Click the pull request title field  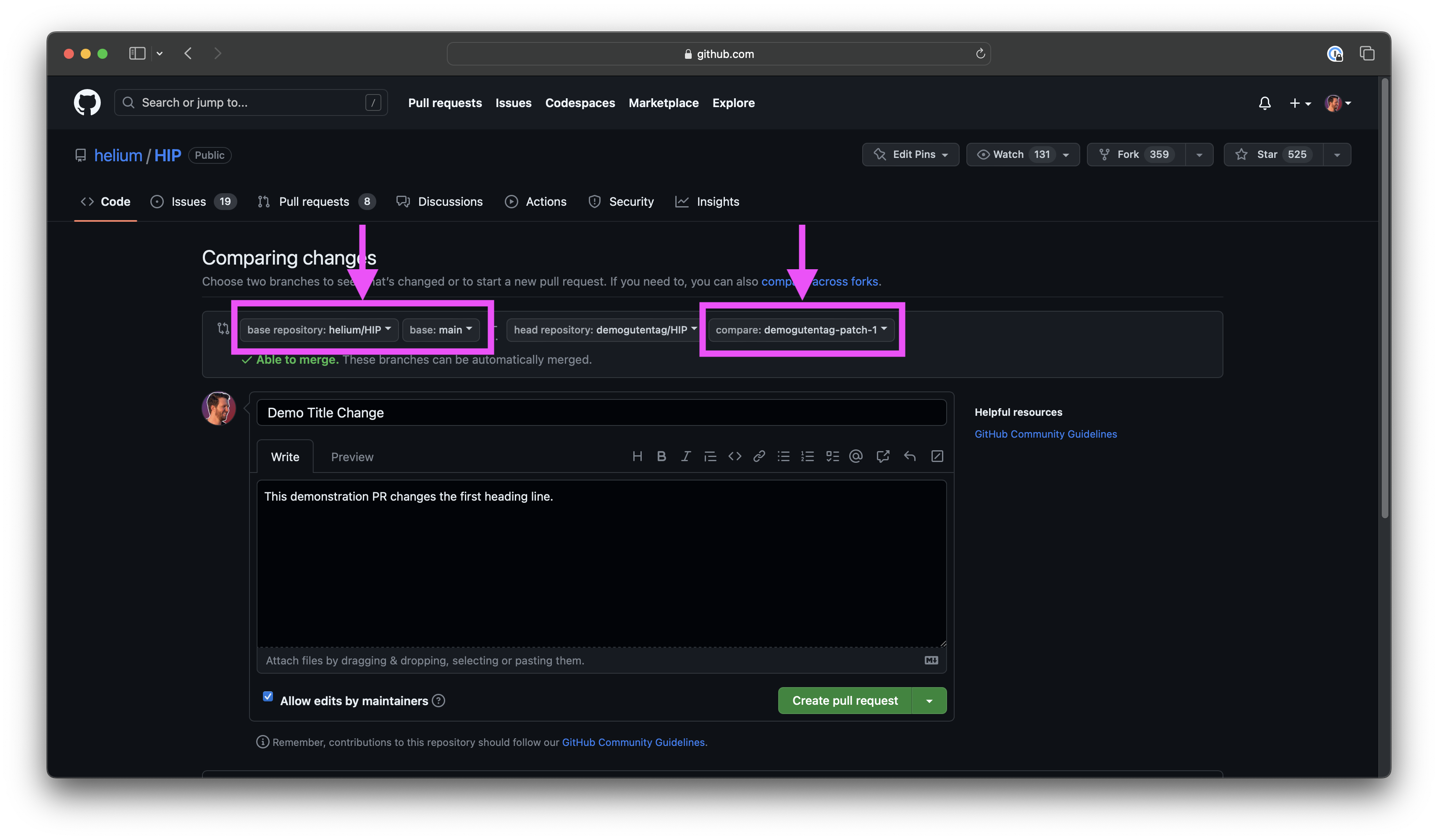pyautogui.click(x=601, y=412)
